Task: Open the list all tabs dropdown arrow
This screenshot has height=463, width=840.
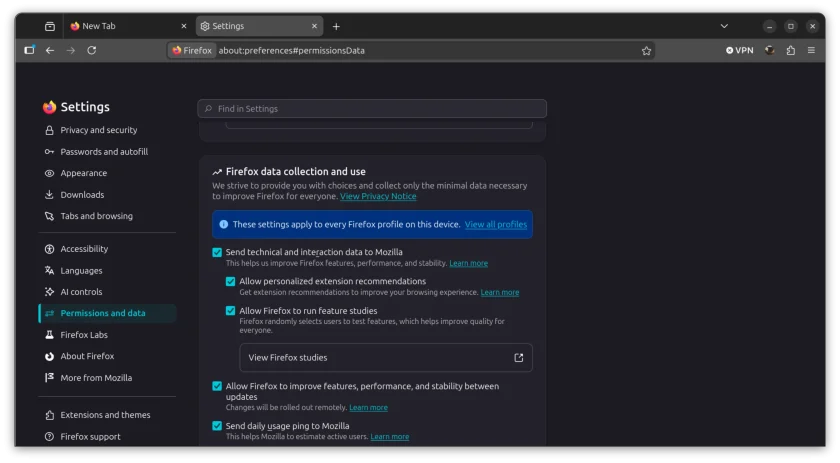Action: click(724, 26)
